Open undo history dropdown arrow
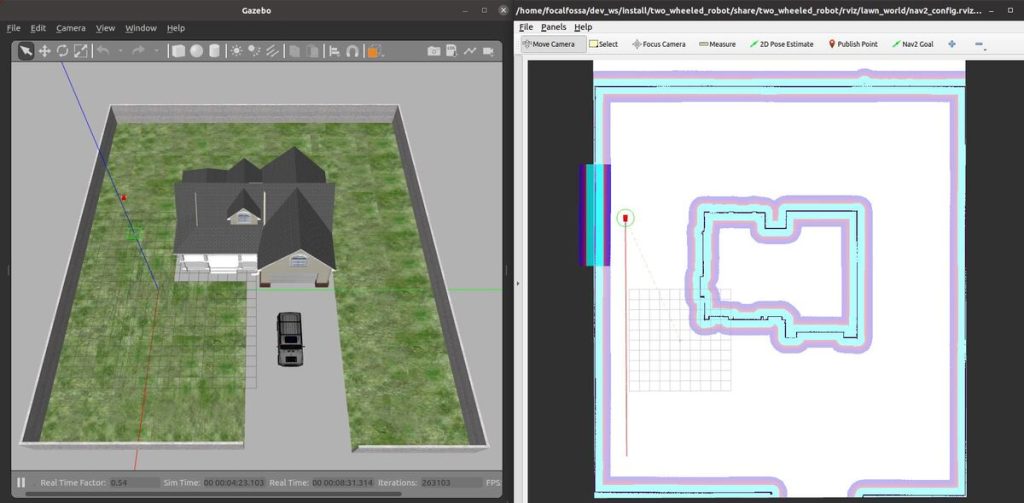 (x=120, y=50)
